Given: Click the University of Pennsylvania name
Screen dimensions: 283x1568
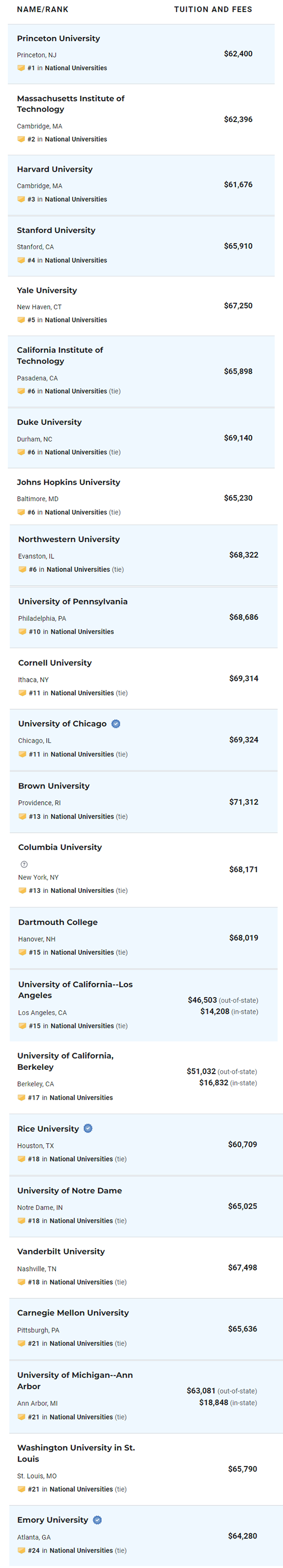Looking at the screenshot, I should point(73,601).
